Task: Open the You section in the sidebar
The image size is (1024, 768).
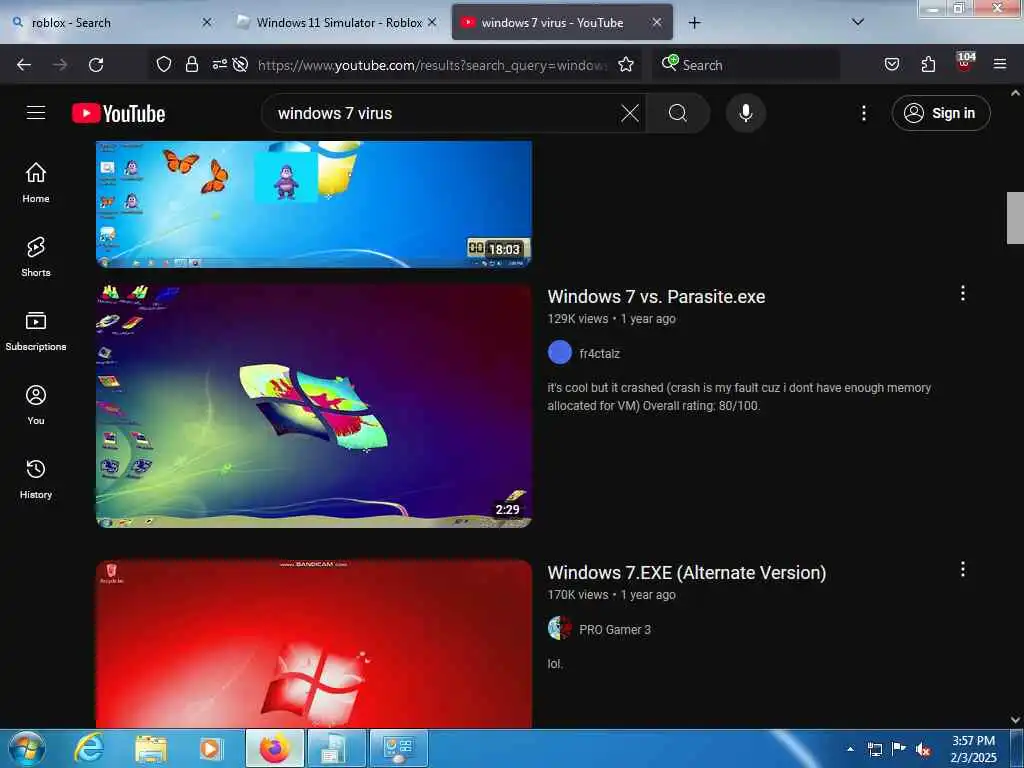Action: (x=36, y=405)
